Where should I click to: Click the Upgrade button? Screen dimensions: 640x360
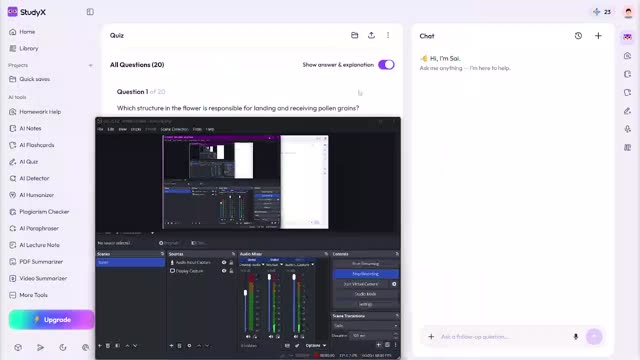51,320
